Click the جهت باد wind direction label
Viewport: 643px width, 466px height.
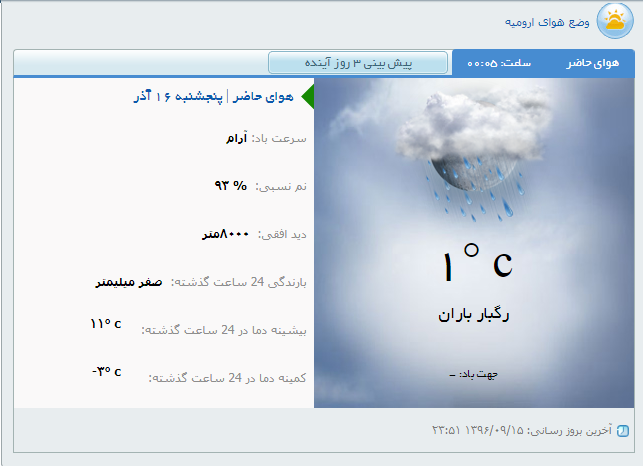474,374
